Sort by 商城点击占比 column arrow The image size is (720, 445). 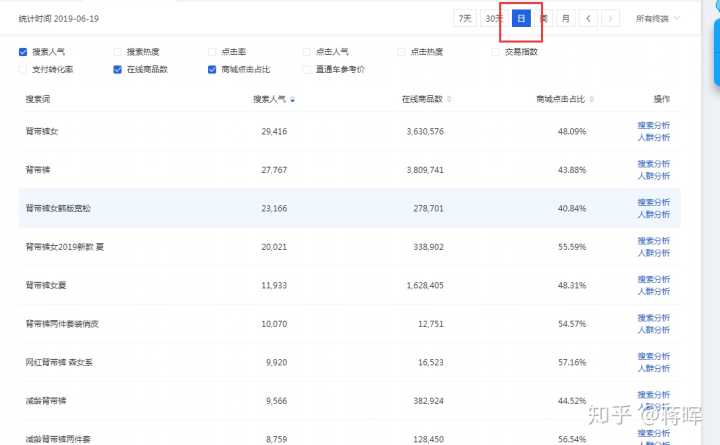(591, 99)
